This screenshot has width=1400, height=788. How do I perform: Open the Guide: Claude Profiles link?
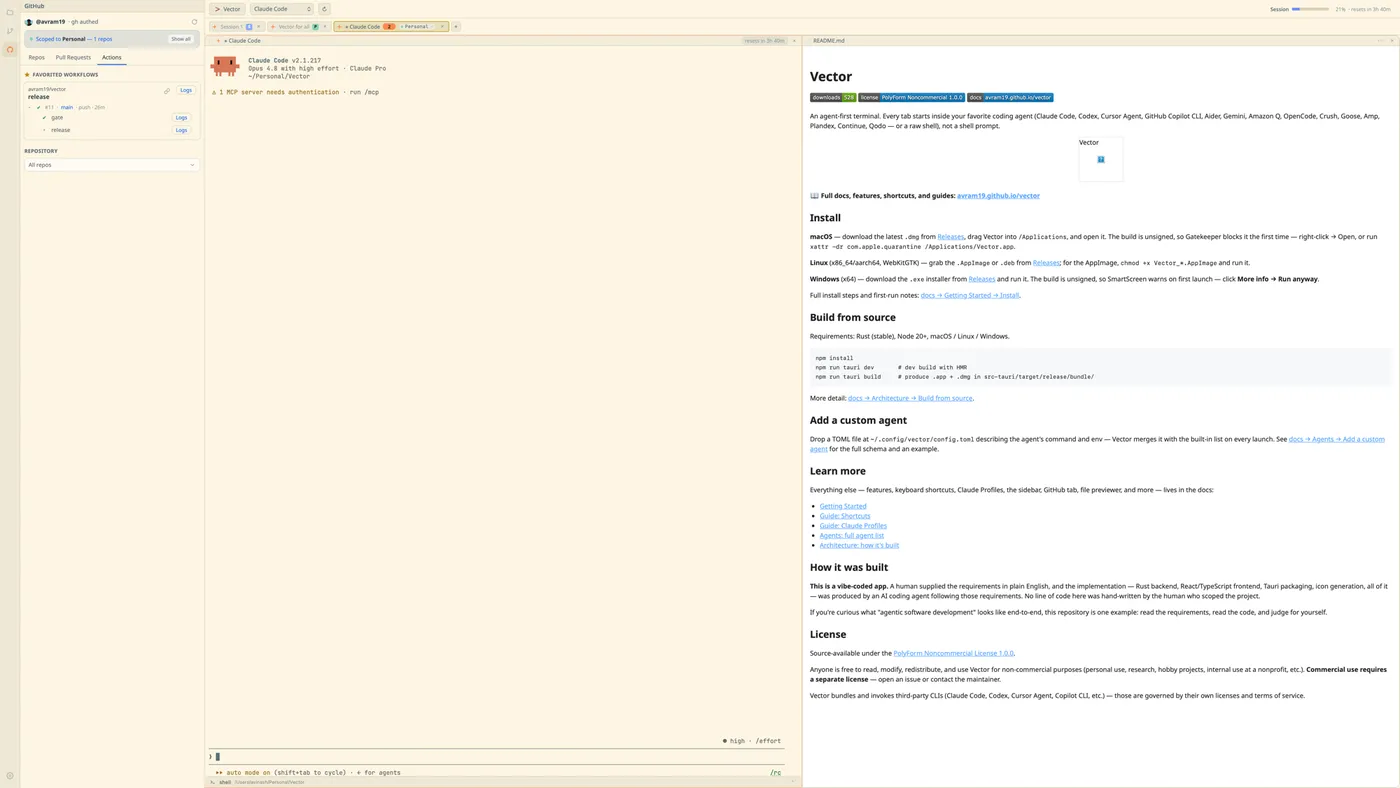[x=853, y=526]
